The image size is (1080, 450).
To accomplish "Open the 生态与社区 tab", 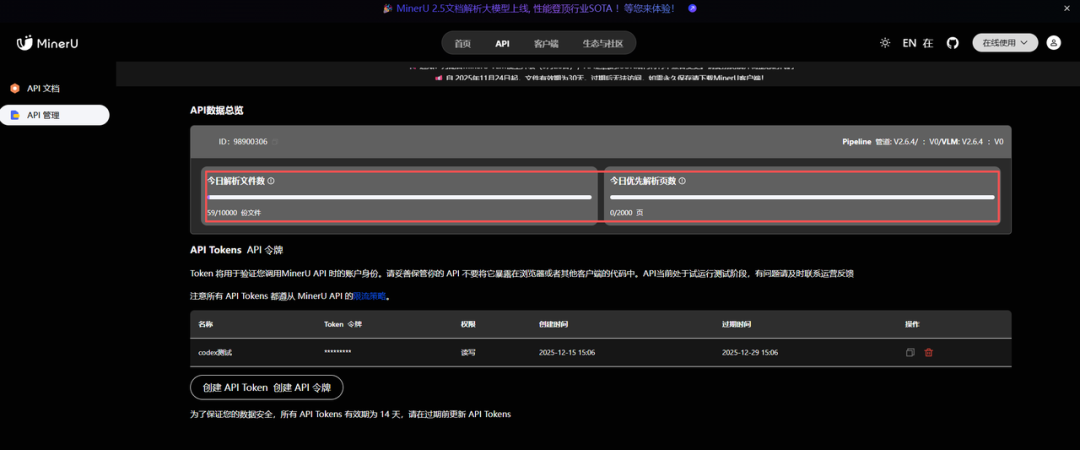I will click(x=603, y=43).
